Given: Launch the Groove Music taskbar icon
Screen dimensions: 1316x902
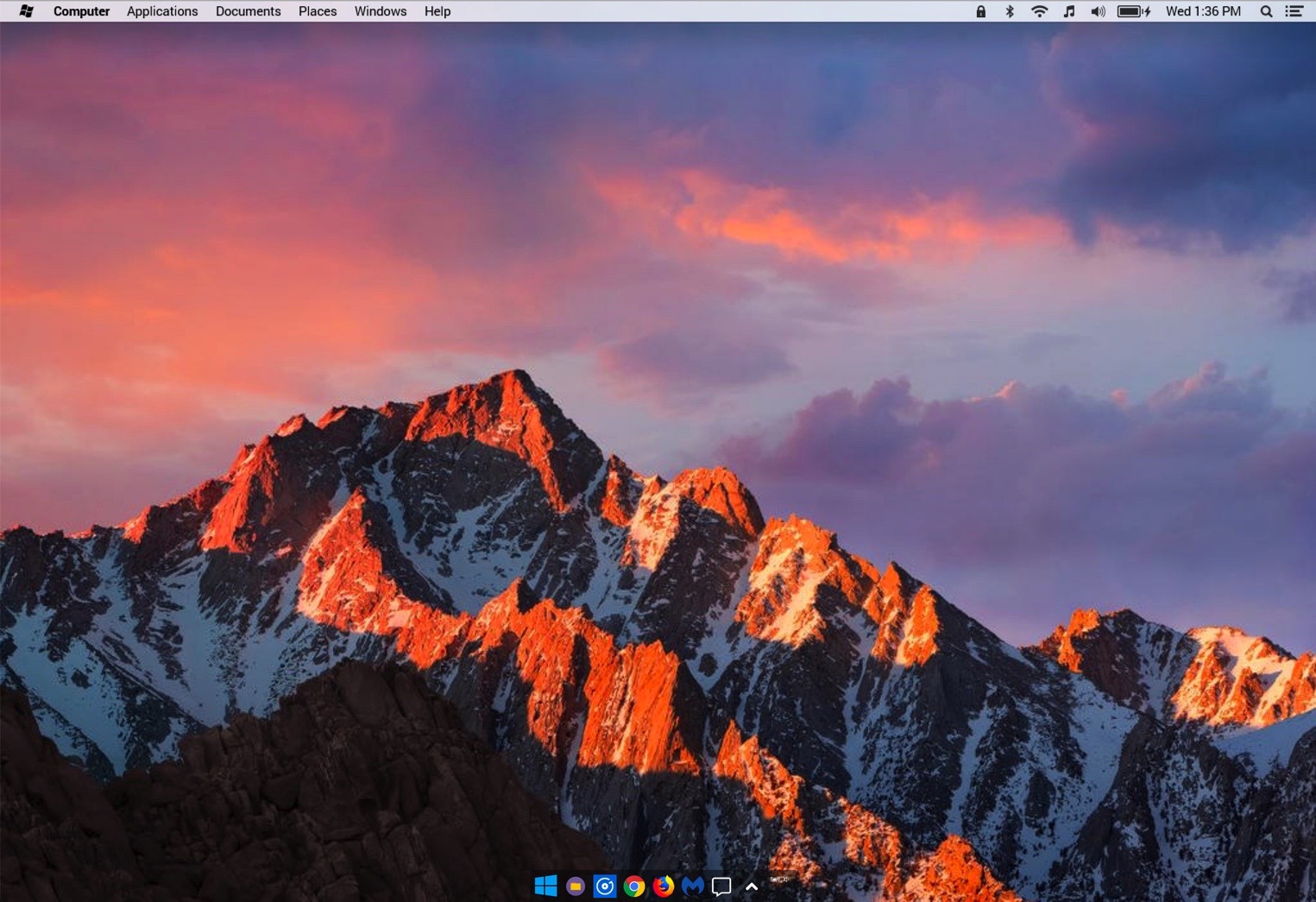Looking at the screenshot, I should (x=605, y=886).
